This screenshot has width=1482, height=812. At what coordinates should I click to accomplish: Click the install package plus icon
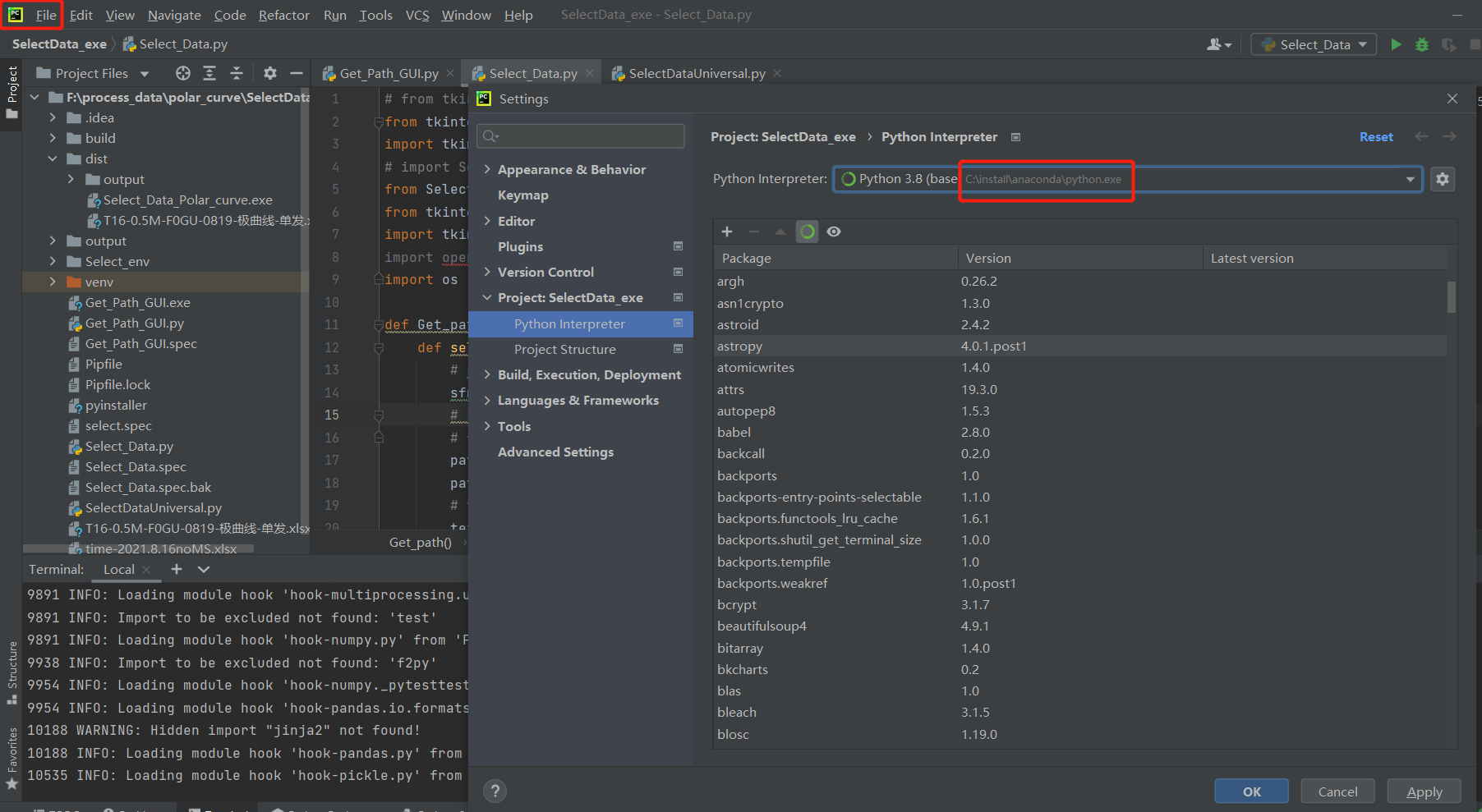click(727, 232)
